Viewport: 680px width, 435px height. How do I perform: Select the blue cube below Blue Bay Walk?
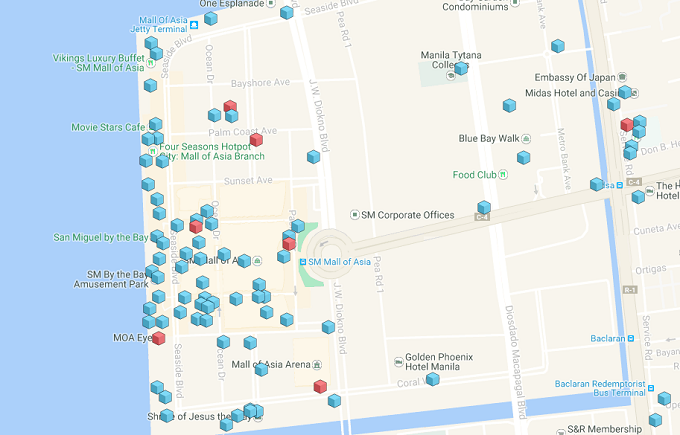(523, 157)
